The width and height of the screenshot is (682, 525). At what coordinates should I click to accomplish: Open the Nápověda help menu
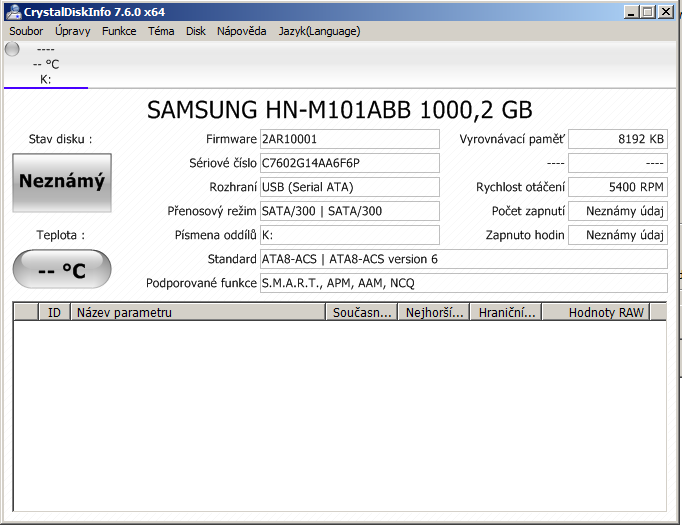(x=241, y=31)
